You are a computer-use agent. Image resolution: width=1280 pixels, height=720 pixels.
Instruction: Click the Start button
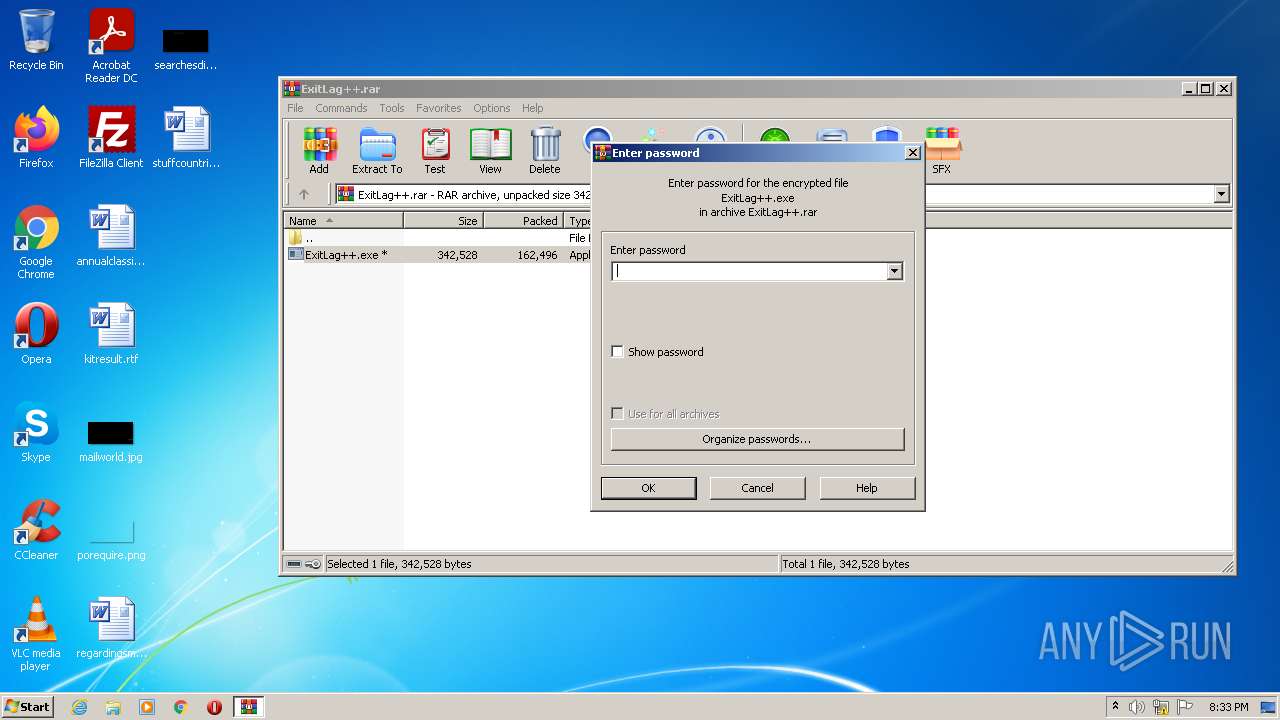(x=28, y=707)
